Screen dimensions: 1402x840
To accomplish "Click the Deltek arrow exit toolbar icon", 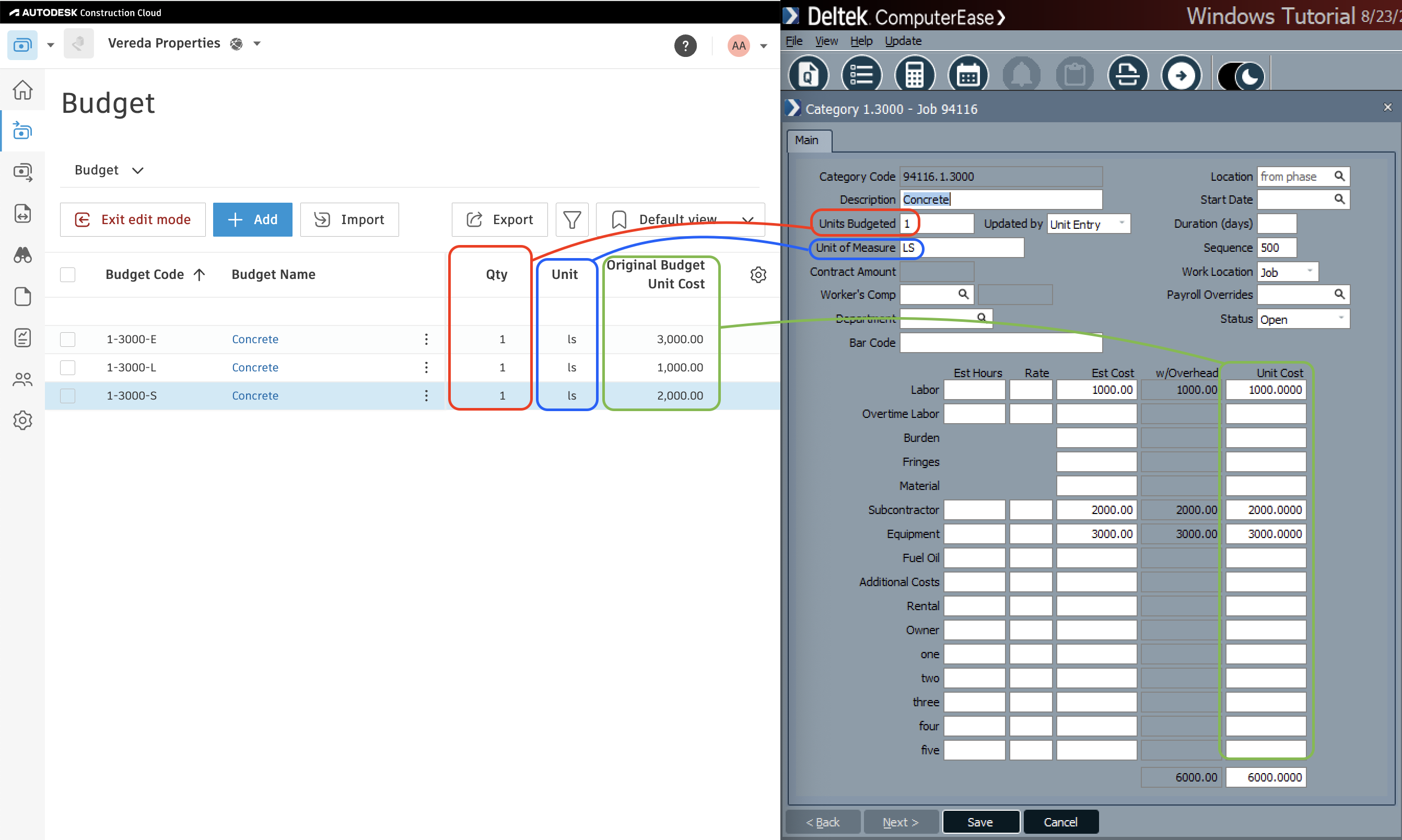I will (1181, 75).
